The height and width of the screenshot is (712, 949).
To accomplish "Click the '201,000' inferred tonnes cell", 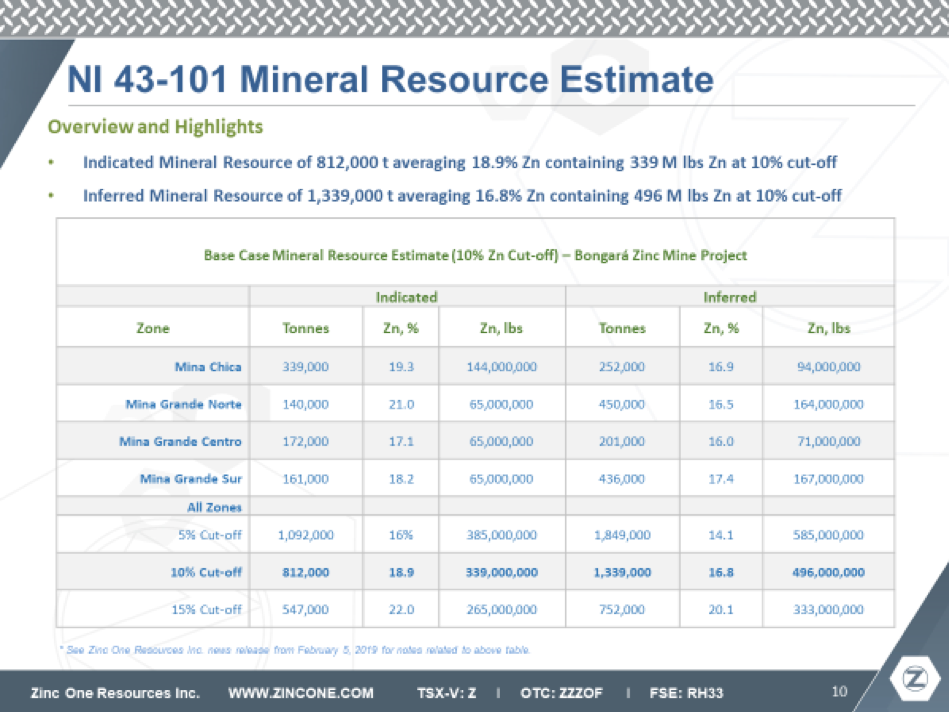I will pos(622,442).
